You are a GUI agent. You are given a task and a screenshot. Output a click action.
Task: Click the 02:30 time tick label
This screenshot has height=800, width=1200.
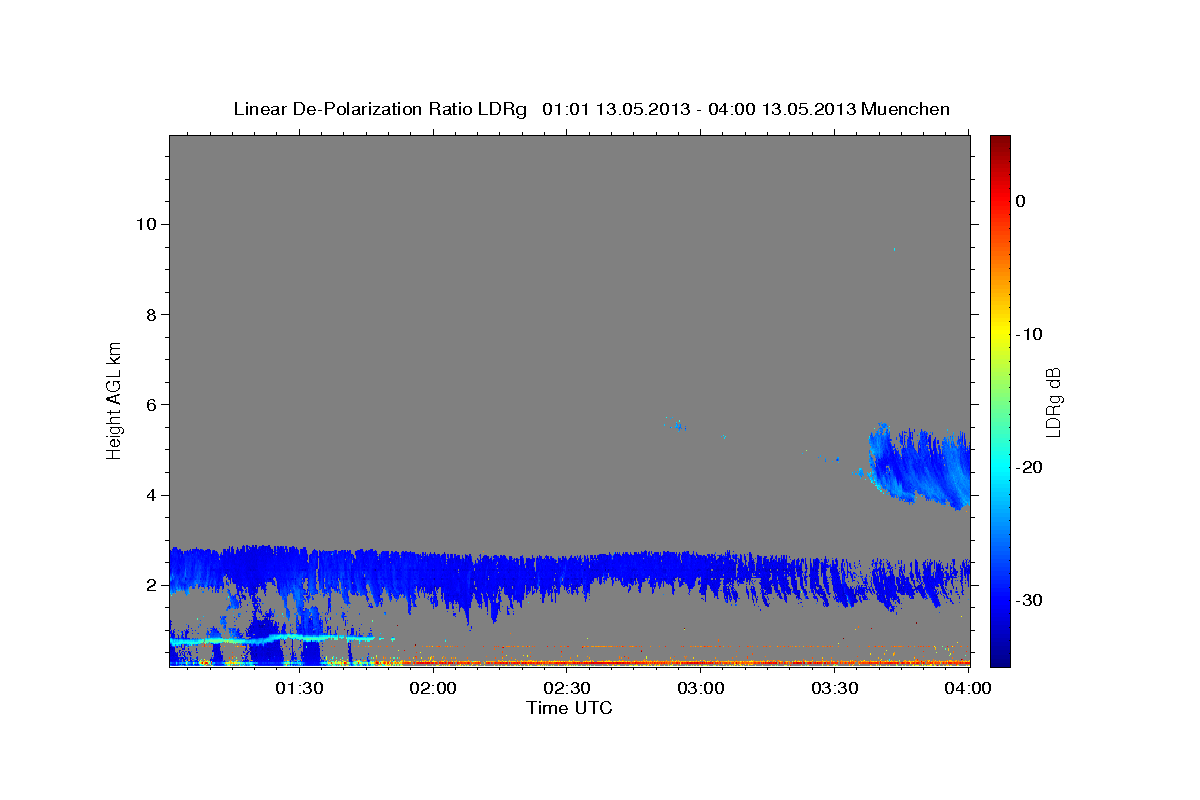[x=567, y=688]
